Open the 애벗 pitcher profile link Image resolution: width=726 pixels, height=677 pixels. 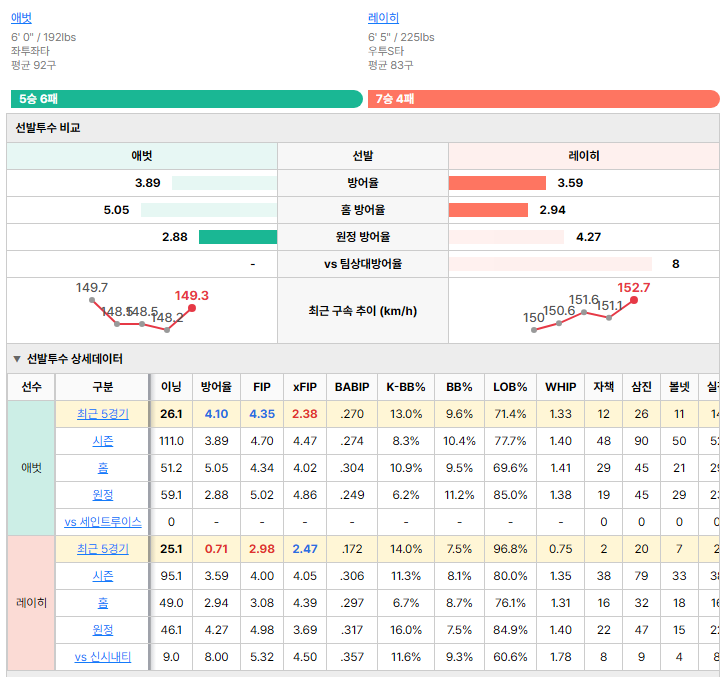[21, 18]
